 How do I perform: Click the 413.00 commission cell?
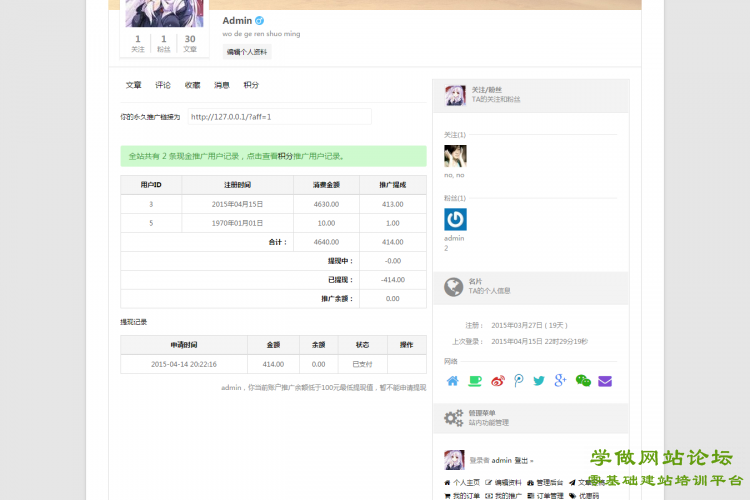click(x=393, y=204)
